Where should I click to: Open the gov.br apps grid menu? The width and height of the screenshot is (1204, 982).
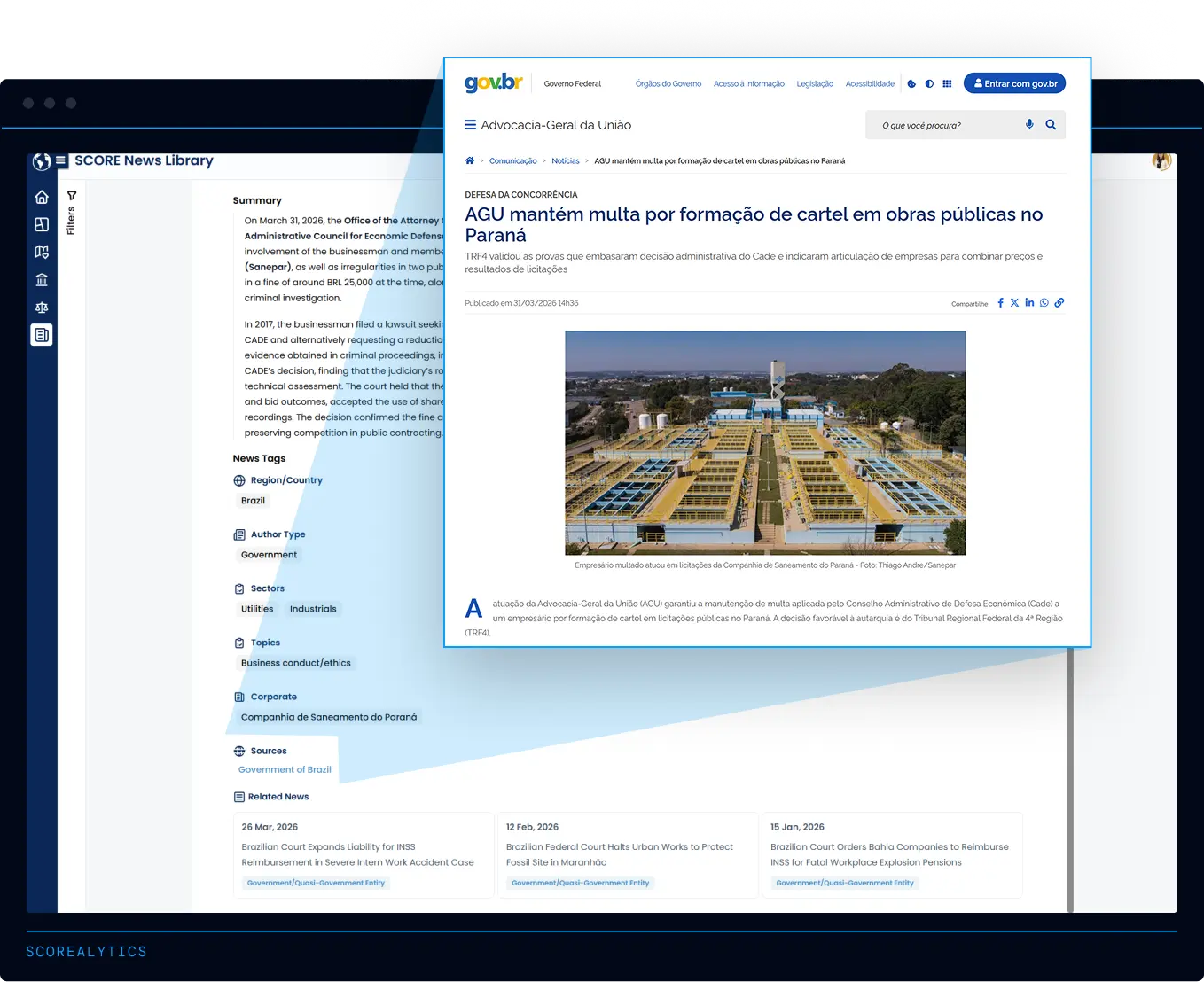coord(947,84)
